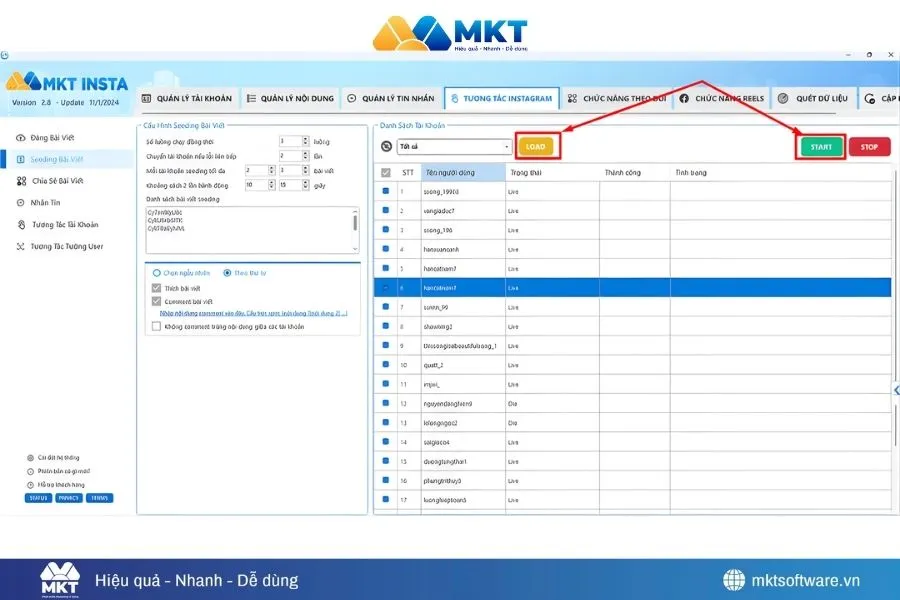Collapse the side panel using right-edge arrow
This screenshot has height=600, width=900.
coord(896,390)
